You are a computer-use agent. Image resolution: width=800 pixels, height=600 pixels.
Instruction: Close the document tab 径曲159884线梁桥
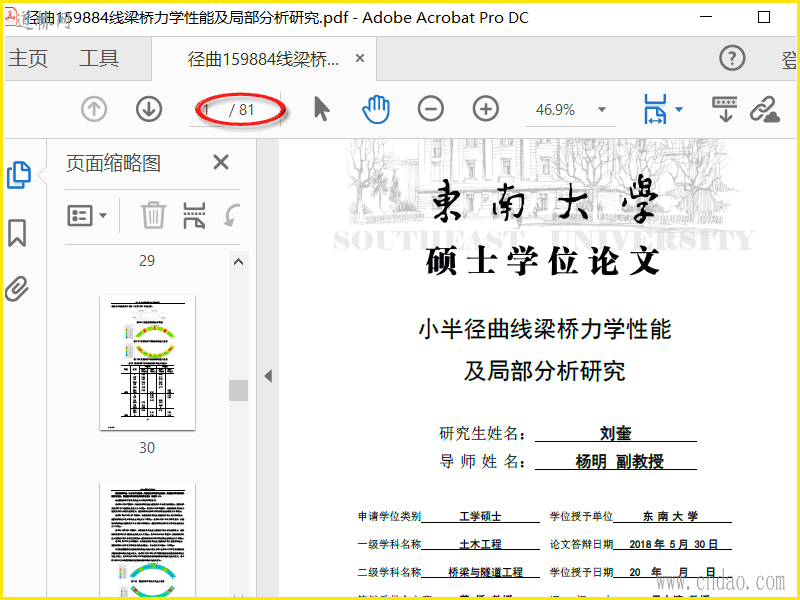360,59
